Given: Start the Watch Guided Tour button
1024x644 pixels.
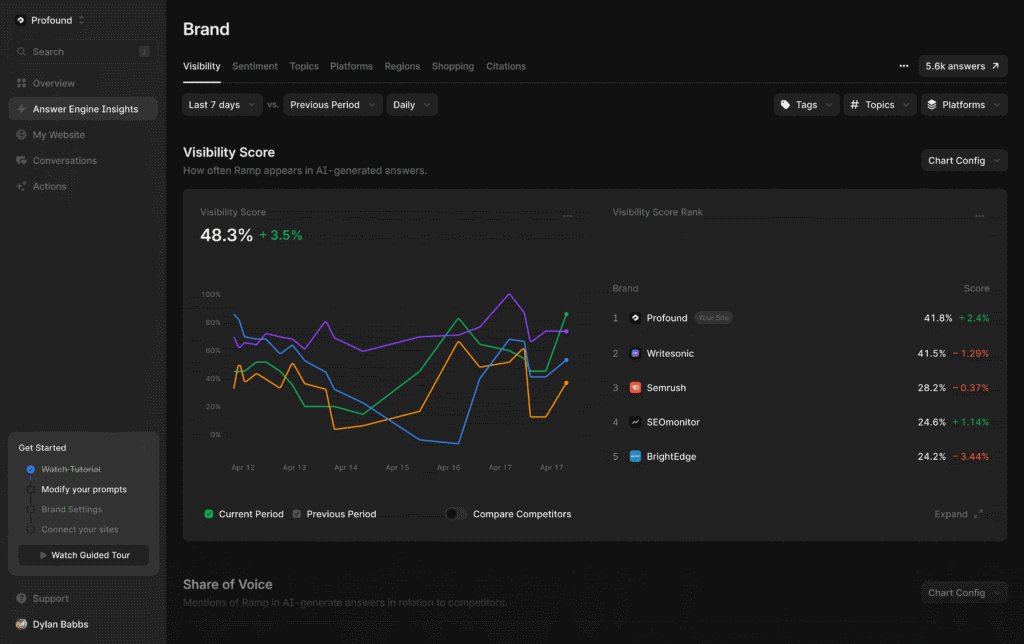Looking at the screenshot, I should [83, 555].
